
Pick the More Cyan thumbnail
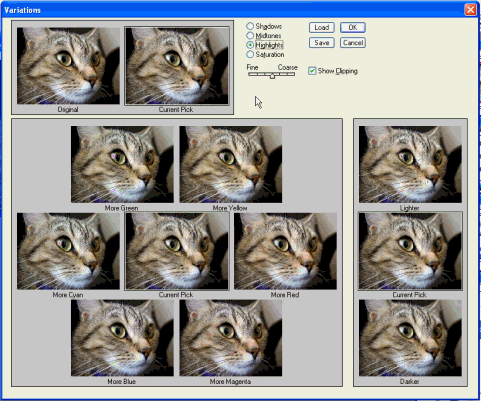click(x=68, y=251)
